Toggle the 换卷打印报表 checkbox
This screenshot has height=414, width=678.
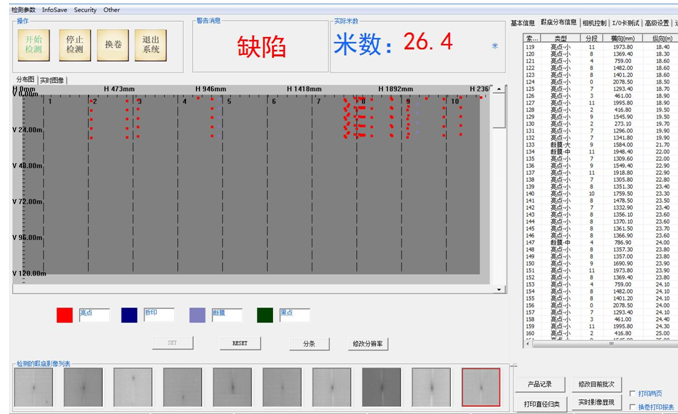click(632, 407)
